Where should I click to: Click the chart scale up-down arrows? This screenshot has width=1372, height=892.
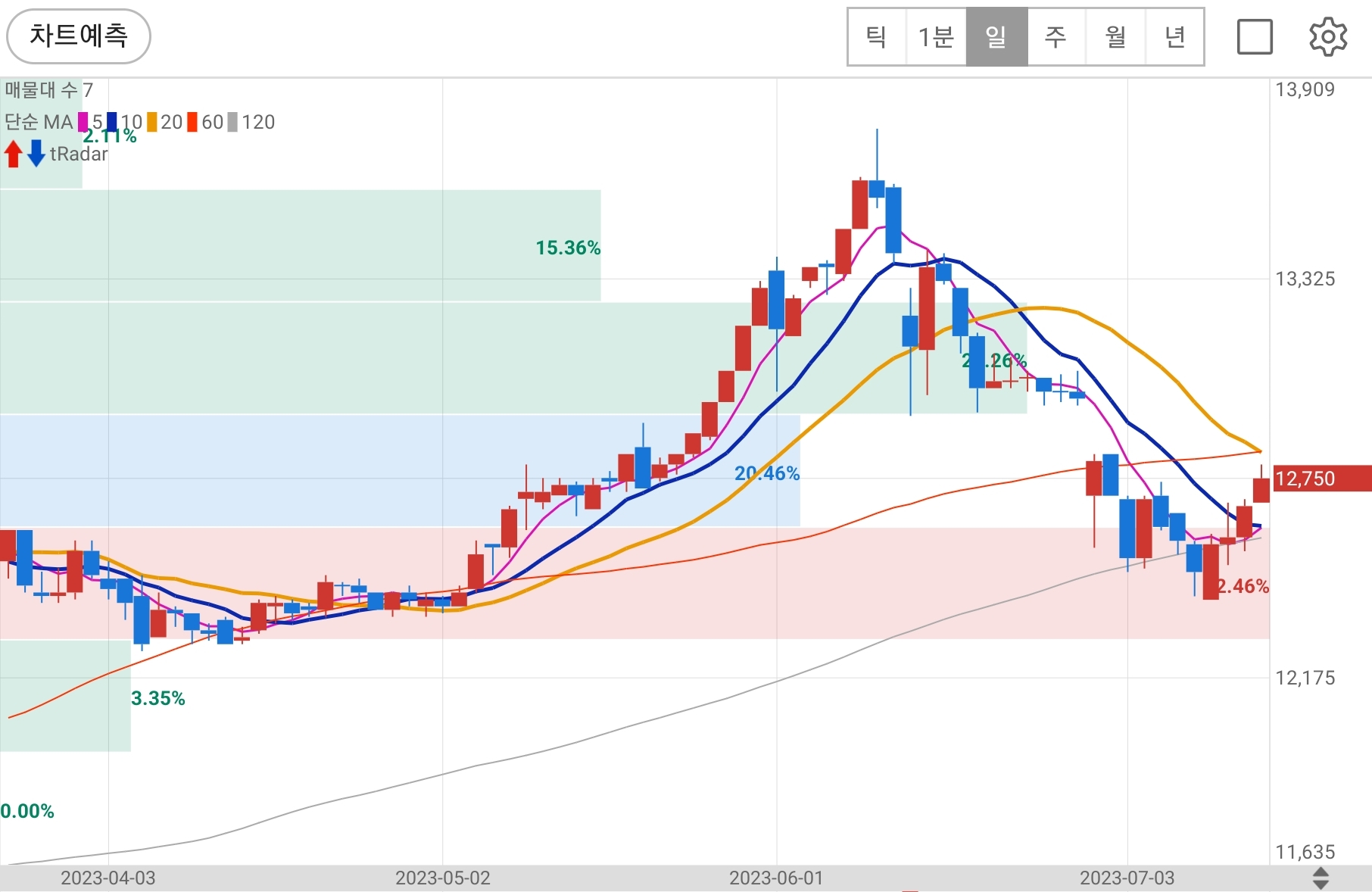coord(1321,878)
